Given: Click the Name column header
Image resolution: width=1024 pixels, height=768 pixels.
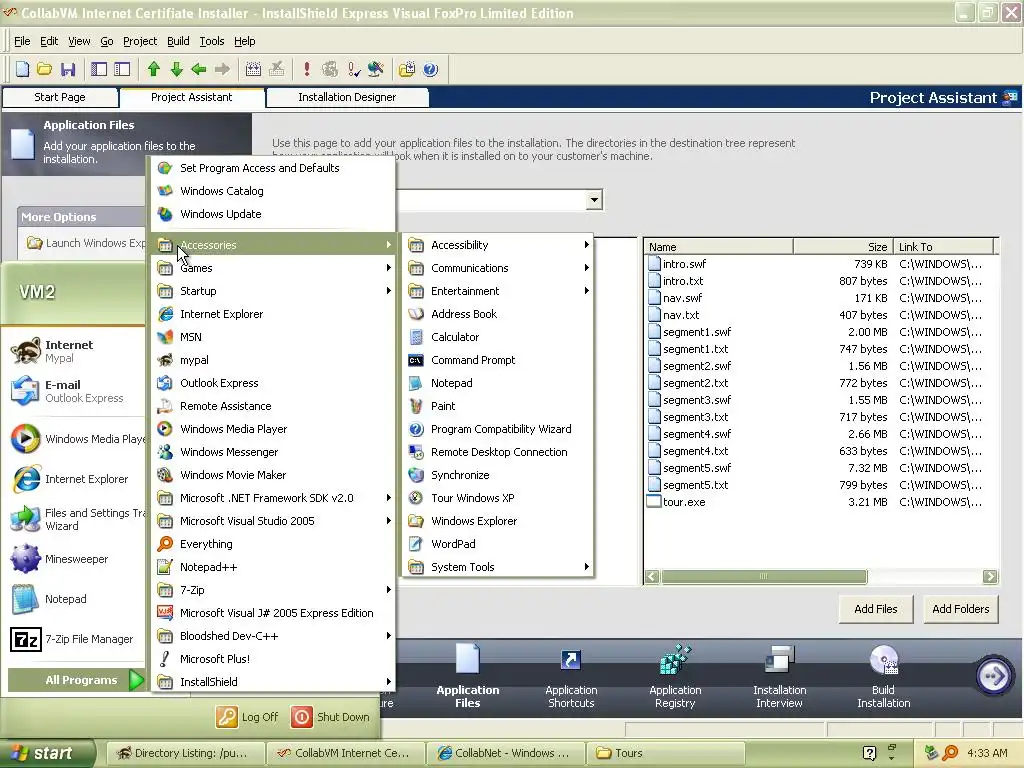Looking at the screenshot, I should click(x=718, y=247).
